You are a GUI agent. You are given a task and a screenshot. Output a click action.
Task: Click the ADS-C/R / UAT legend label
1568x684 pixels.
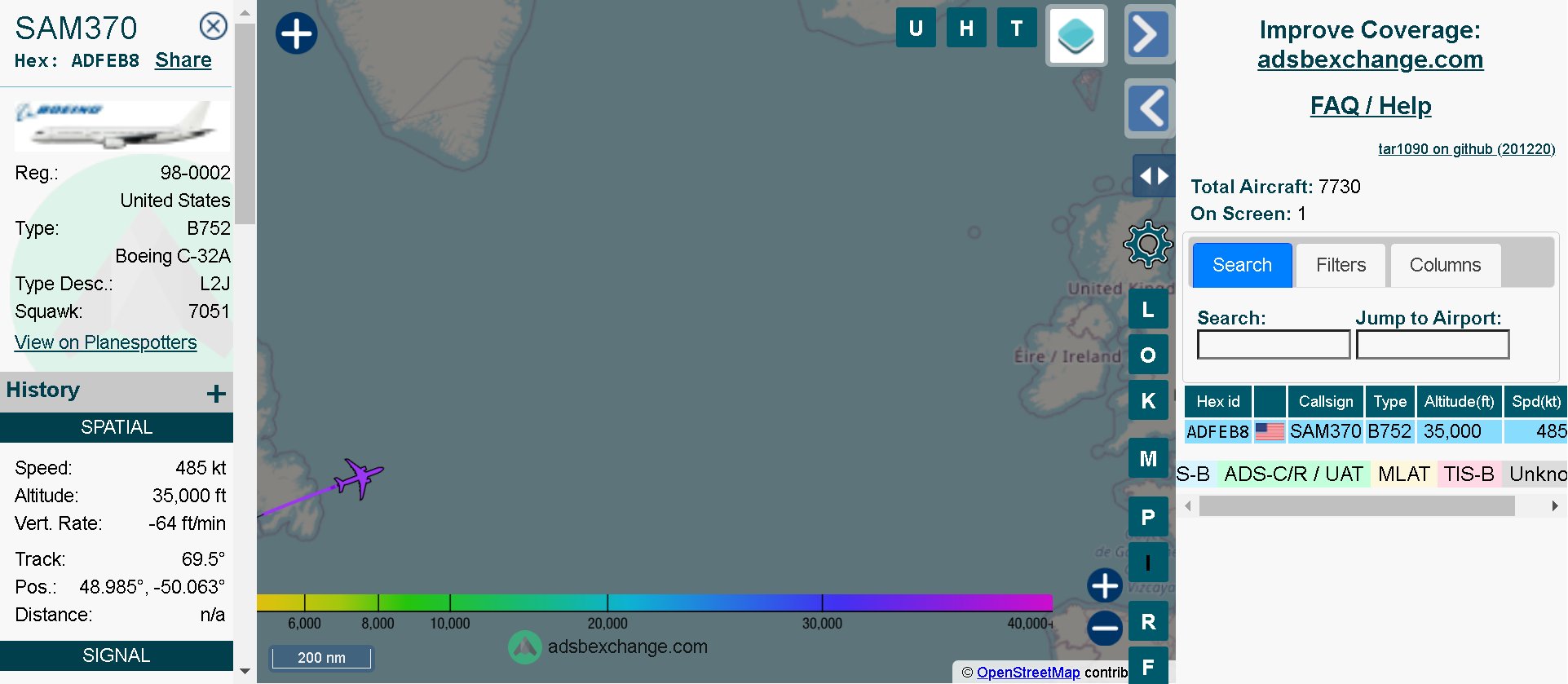[x=1293, y=474]
